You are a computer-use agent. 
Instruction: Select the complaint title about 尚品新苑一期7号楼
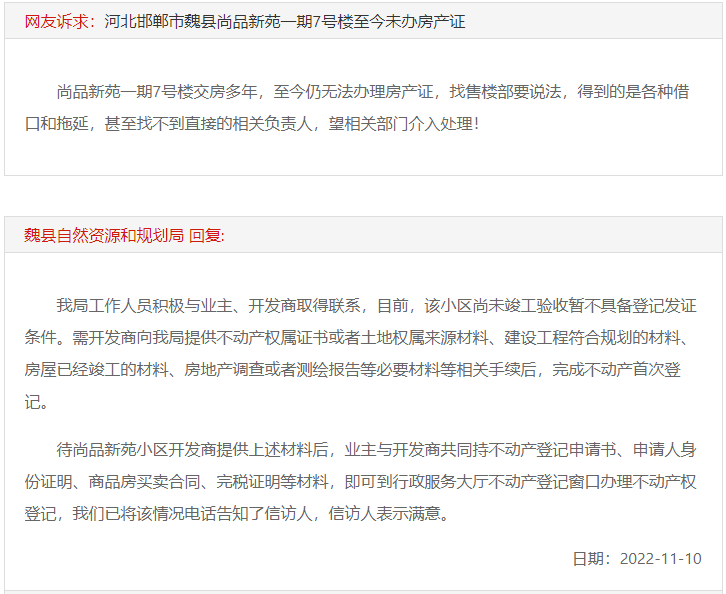click(x=285, y=22)
